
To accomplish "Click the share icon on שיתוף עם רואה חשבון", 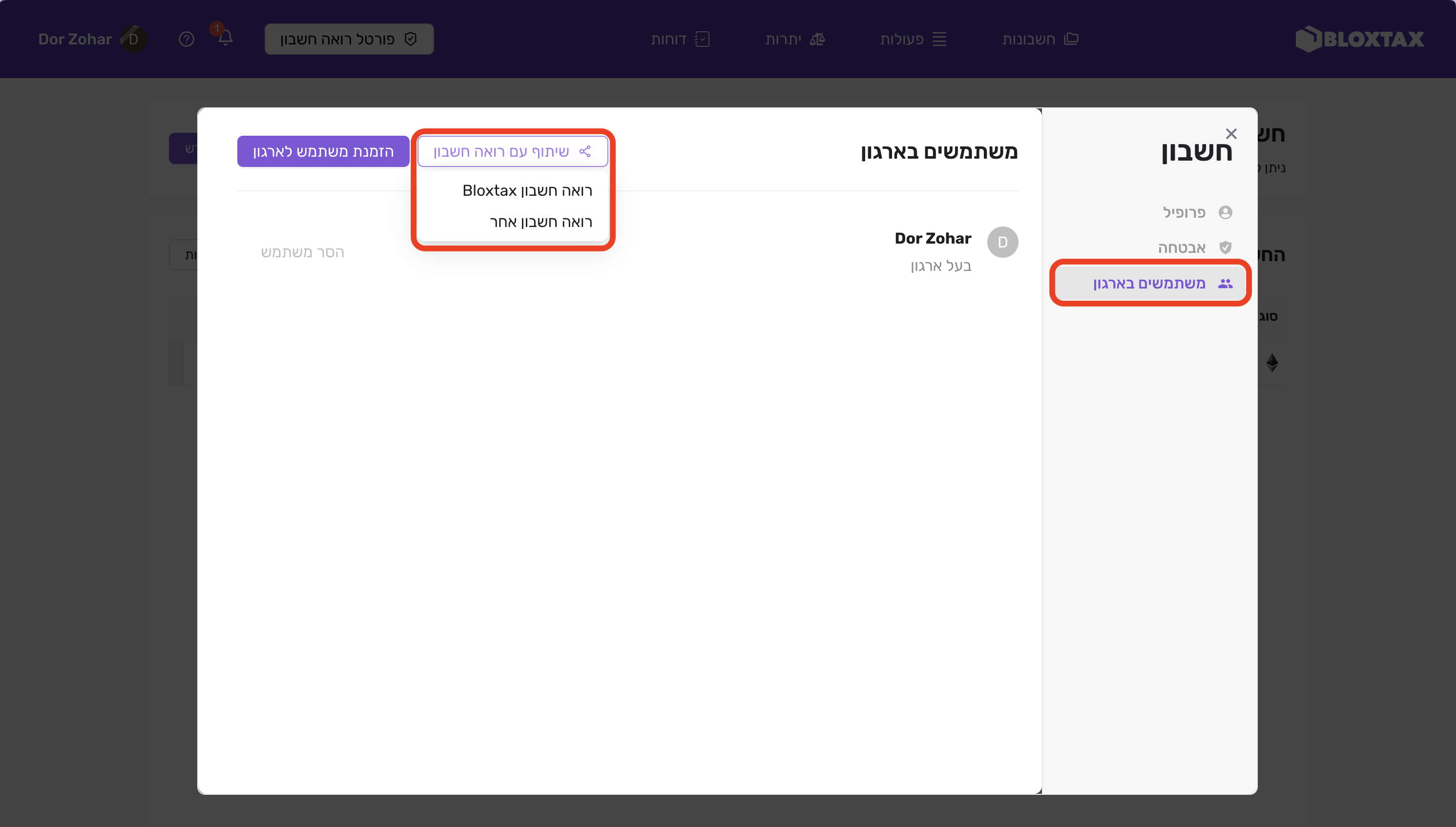I will [x=585, y=151].
